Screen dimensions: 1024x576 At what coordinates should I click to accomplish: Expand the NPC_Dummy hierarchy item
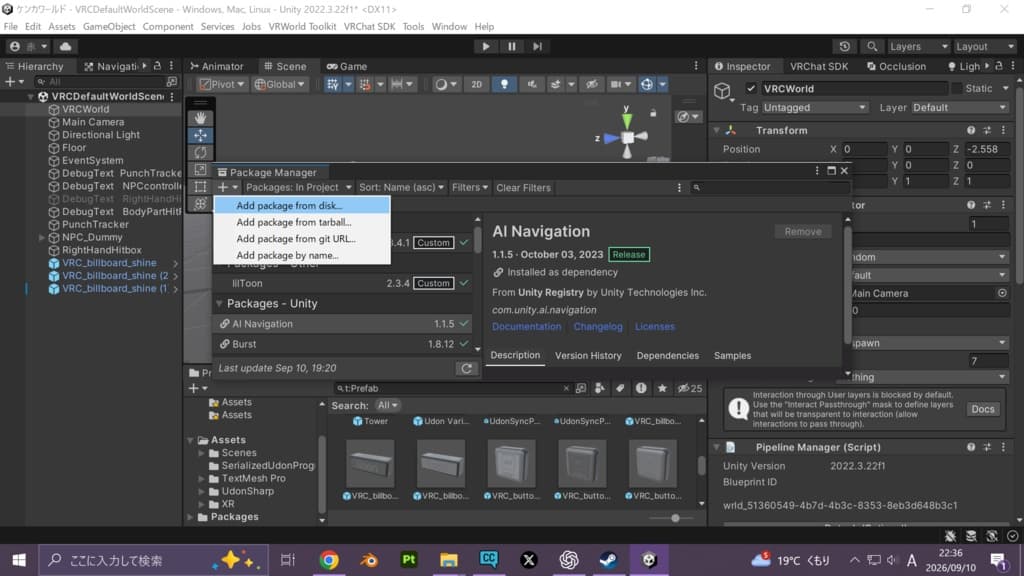tap(42, 237)
